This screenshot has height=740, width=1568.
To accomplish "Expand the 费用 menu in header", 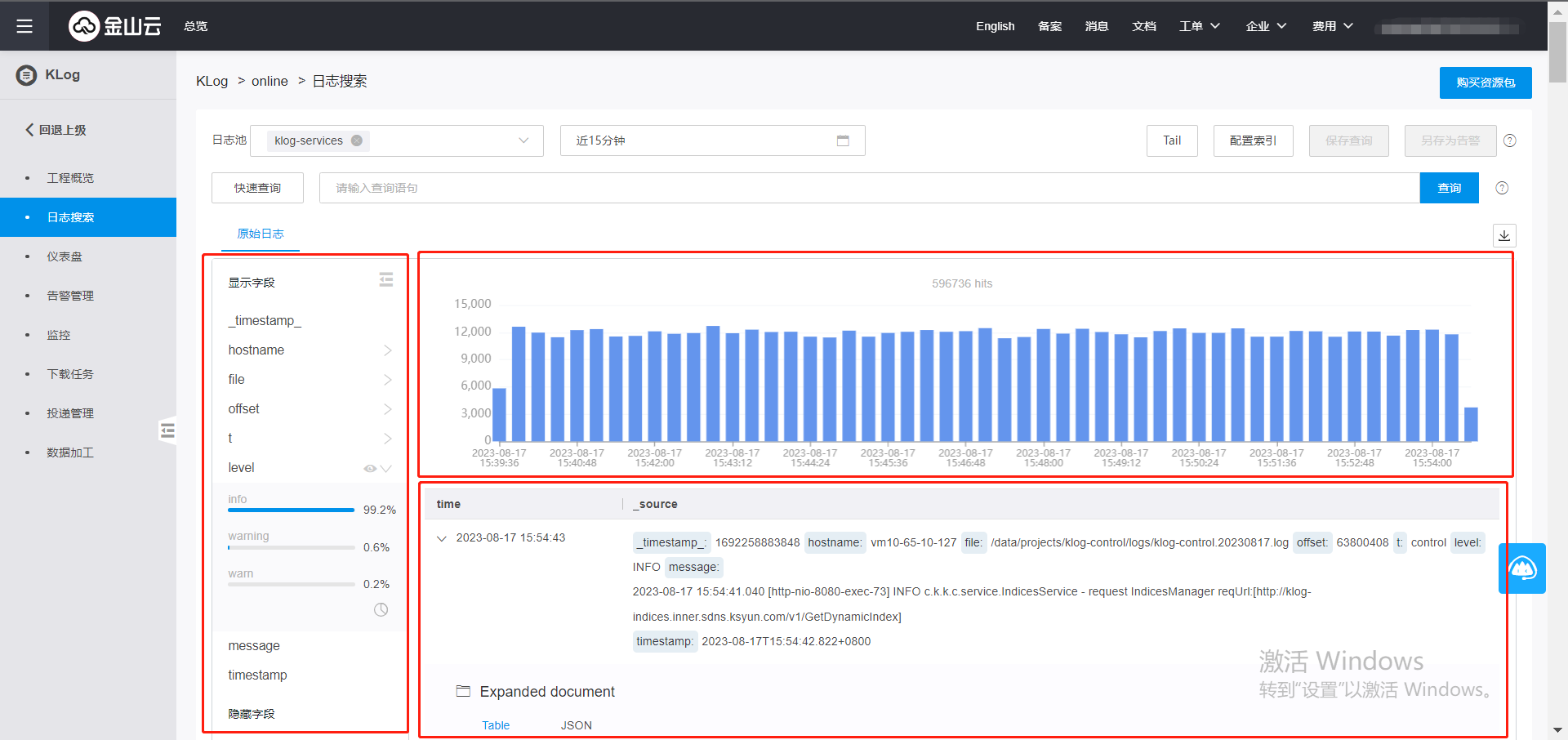I will coord(1332,26).
